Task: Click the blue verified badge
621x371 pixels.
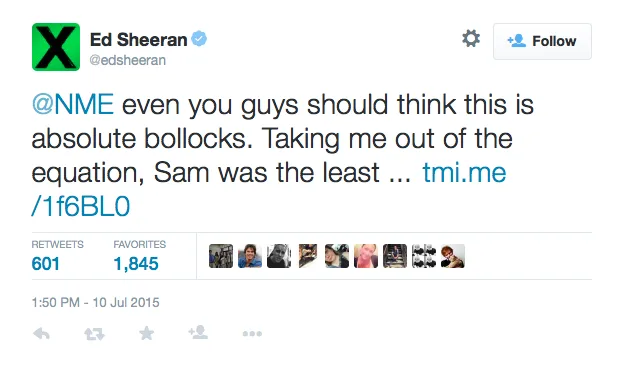Action: (x=199, y=39)
